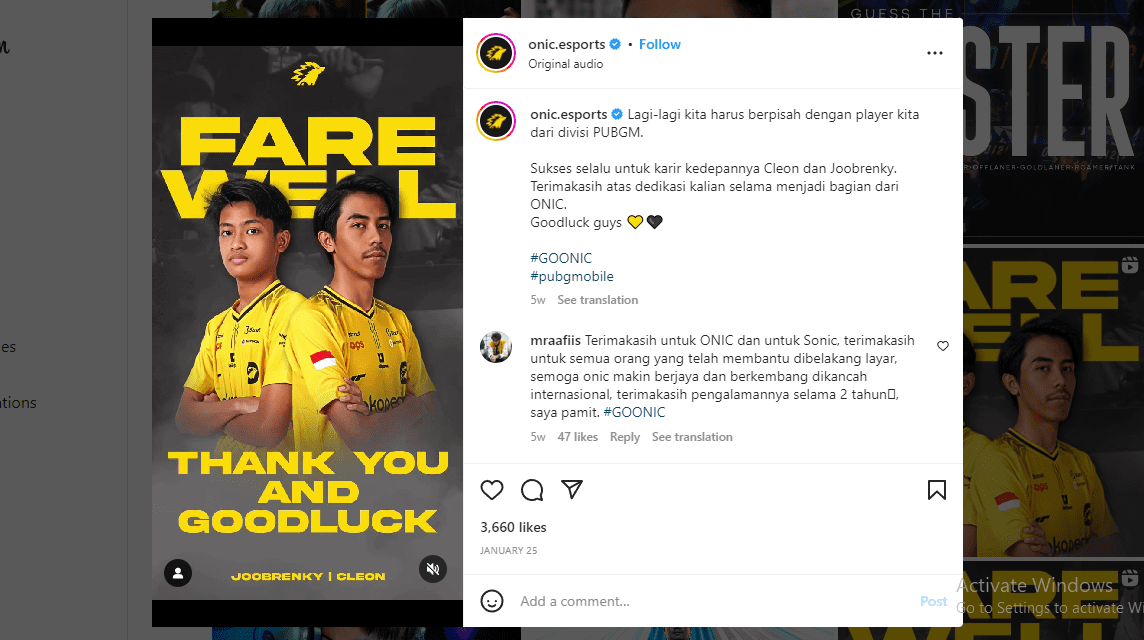Save the post with the bookmark icon
The image size is (1144, 640).
(937, 490)
